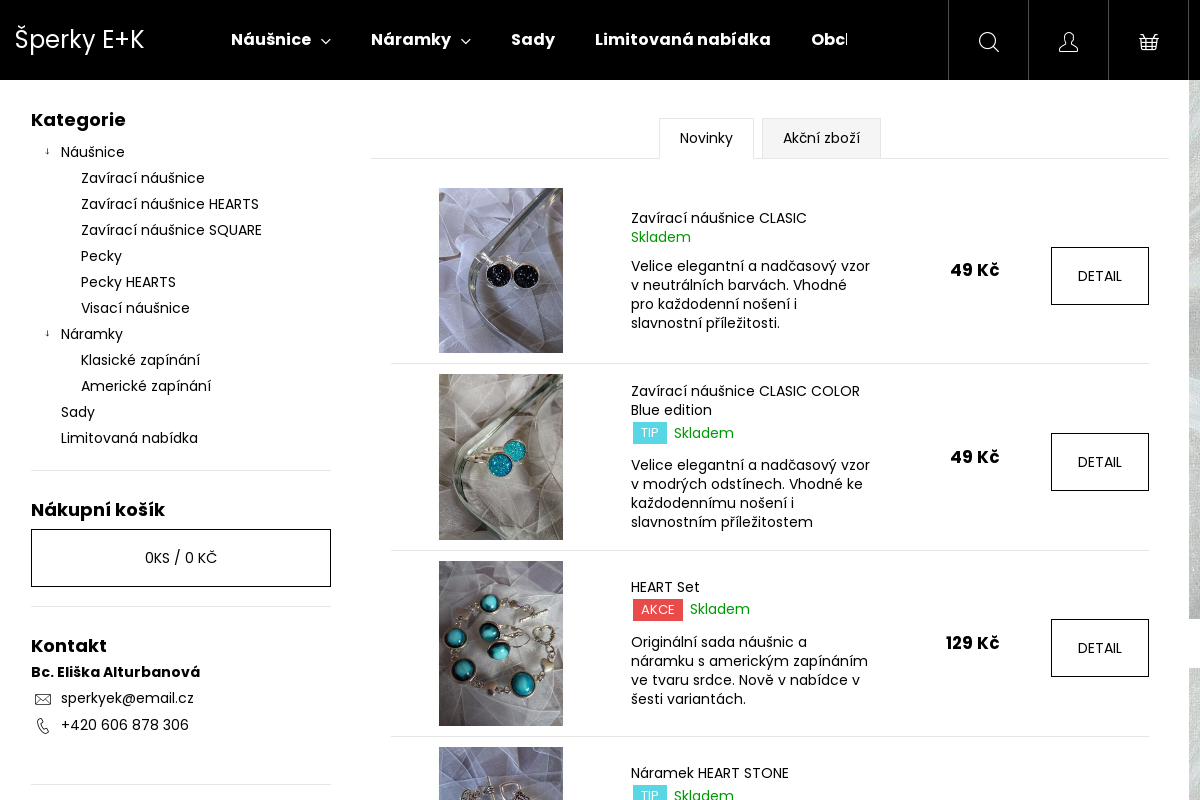Viewport: 1200px width, 800px height.
Task: Click the Šperky E+K site logo
Action: coord(80,40)
